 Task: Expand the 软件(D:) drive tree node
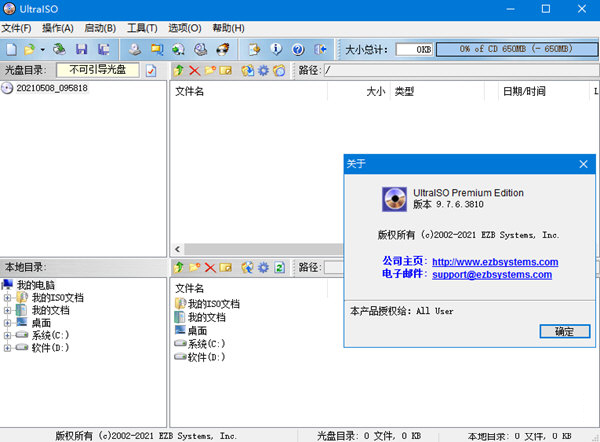tap(8, 349)
